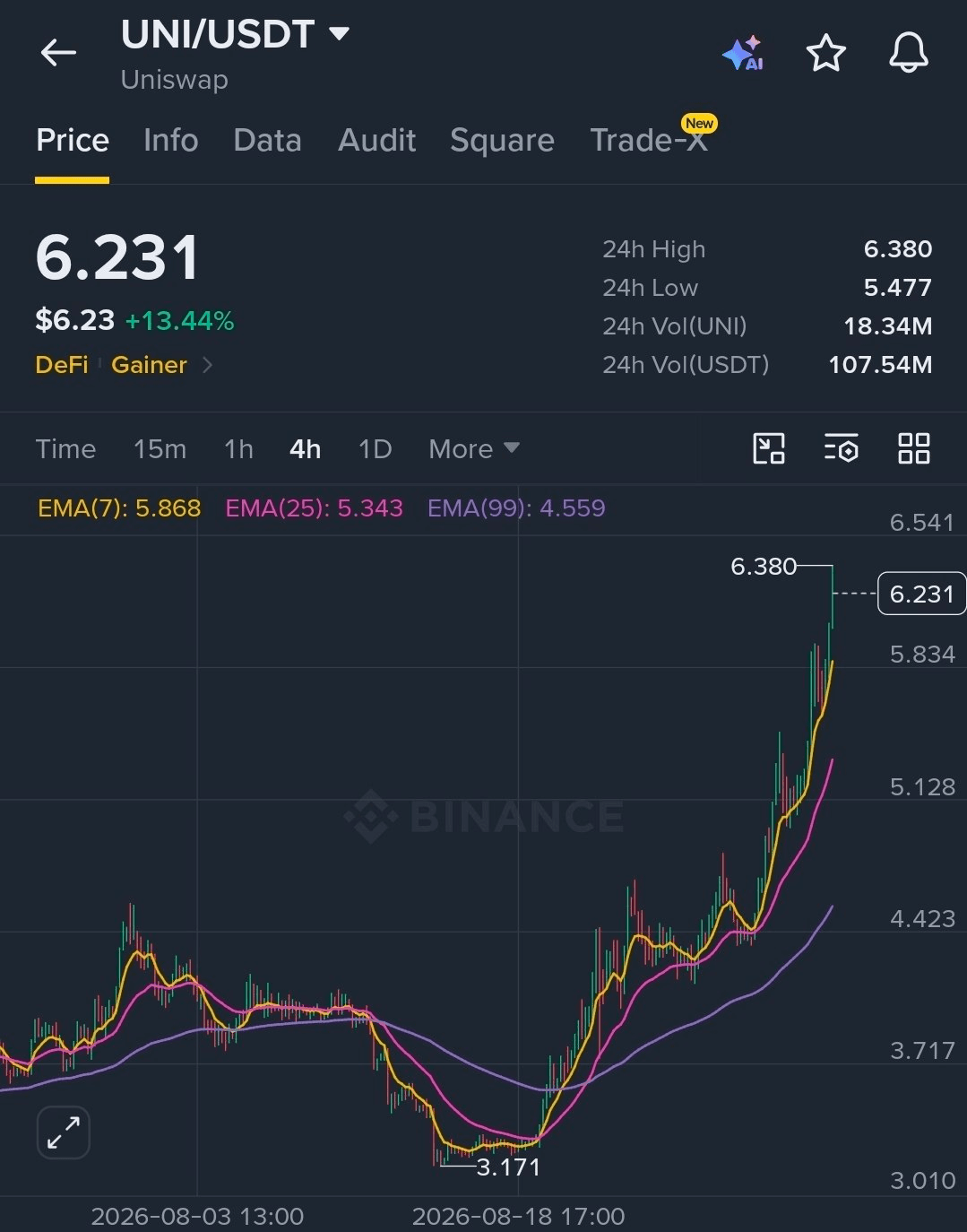Expand chart to fullscreen

64,1132
